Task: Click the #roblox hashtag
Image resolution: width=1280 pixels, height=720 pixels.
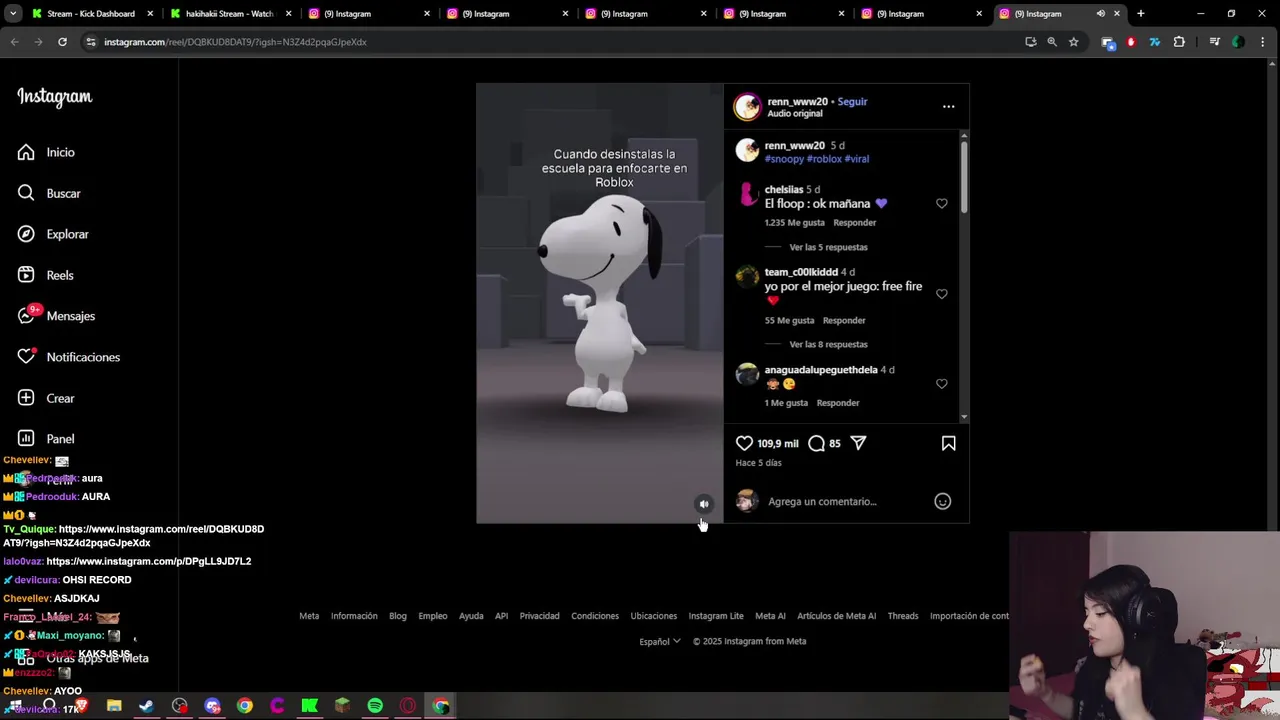Action: pyautogui.click(x=824, y=159)
